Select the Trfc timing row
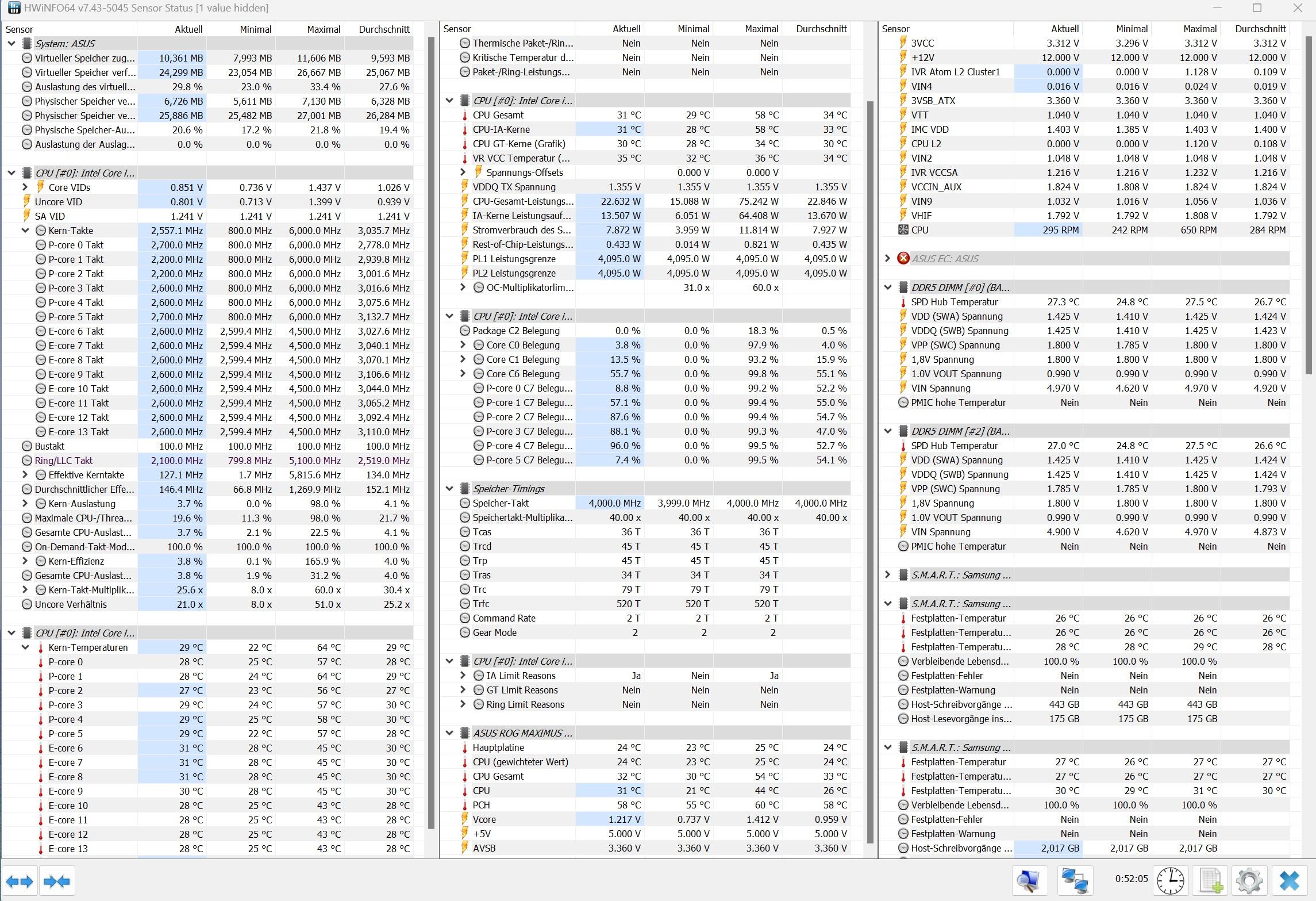 646,604
